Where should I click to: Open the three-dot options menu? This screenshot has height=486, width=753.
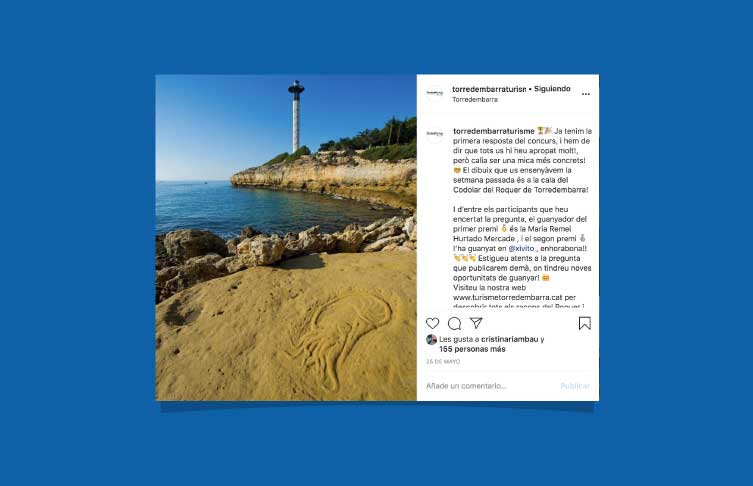point(585,94)
